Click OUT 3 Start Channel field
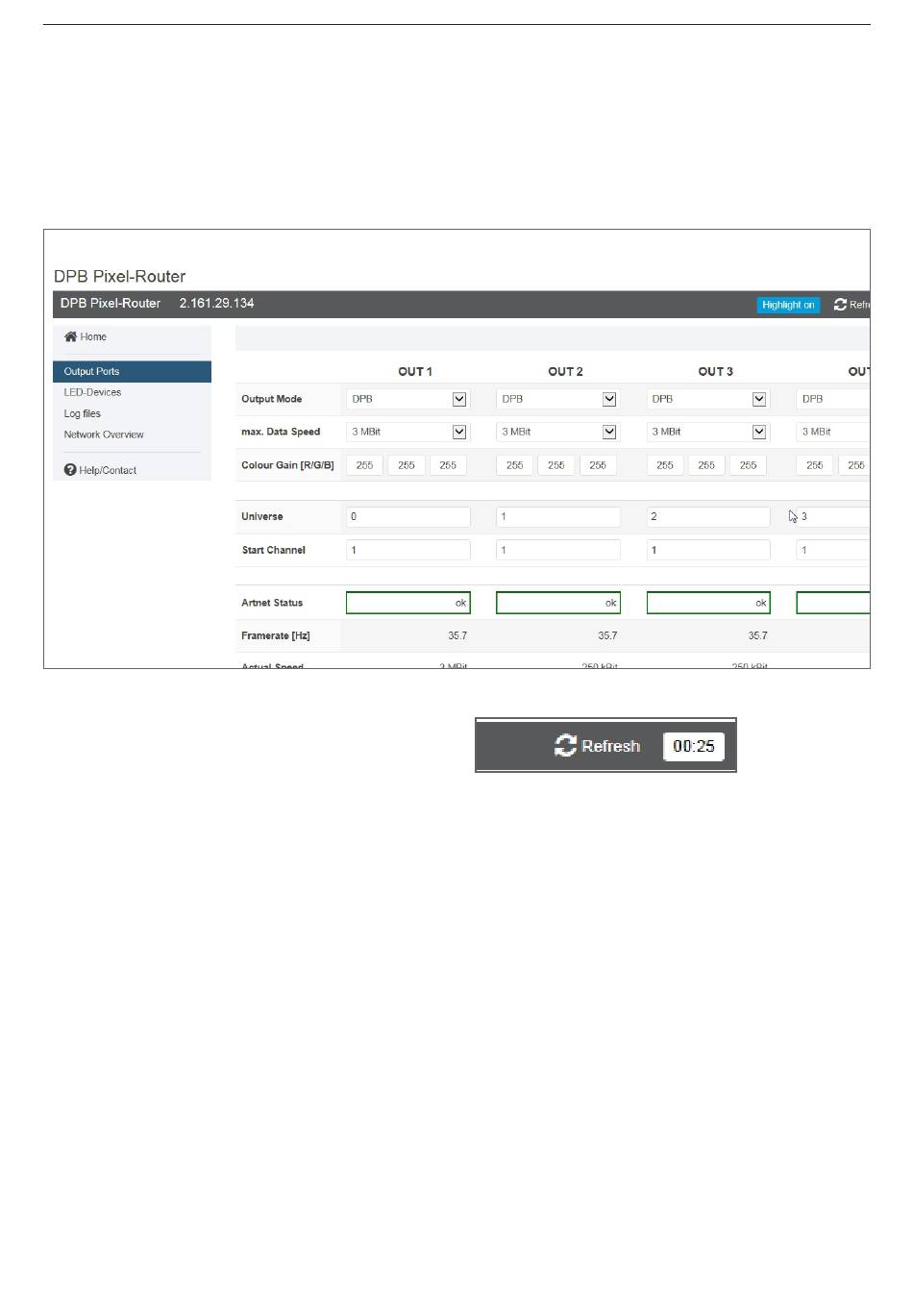This screenshot has width=913, height=1316. tap(708, 550)
